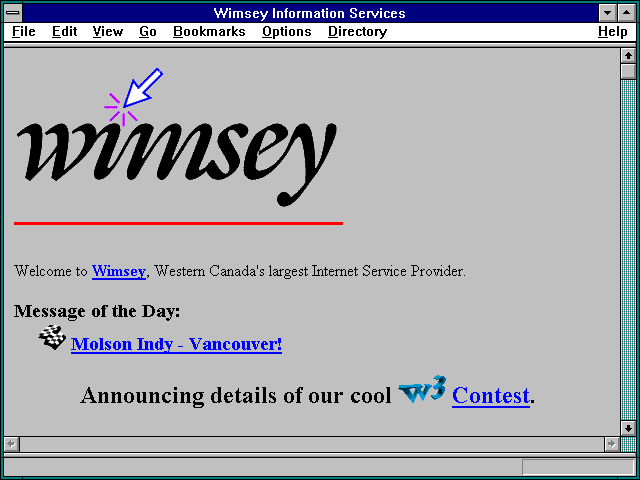This screenshot has height=480, width=640.
Task: Follow the Wimsey hyperlink in welcome text
Action: pyautogui.click(x=119, y=271)
